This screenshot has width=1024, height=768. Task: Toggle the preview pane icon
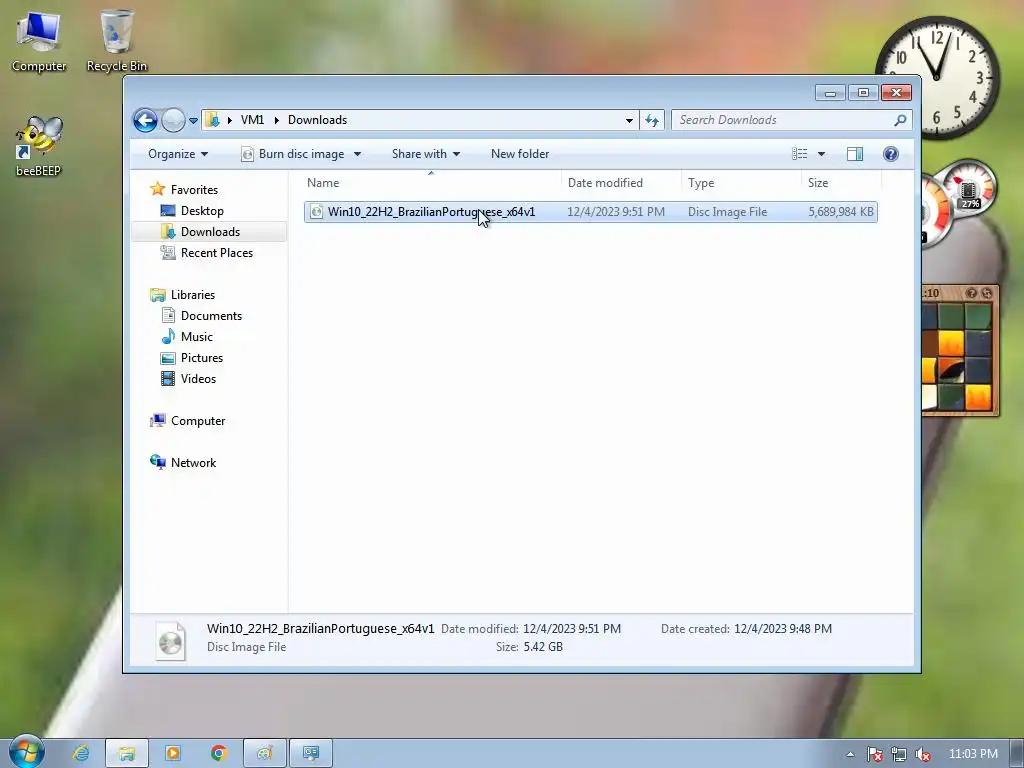coord(855,154)
